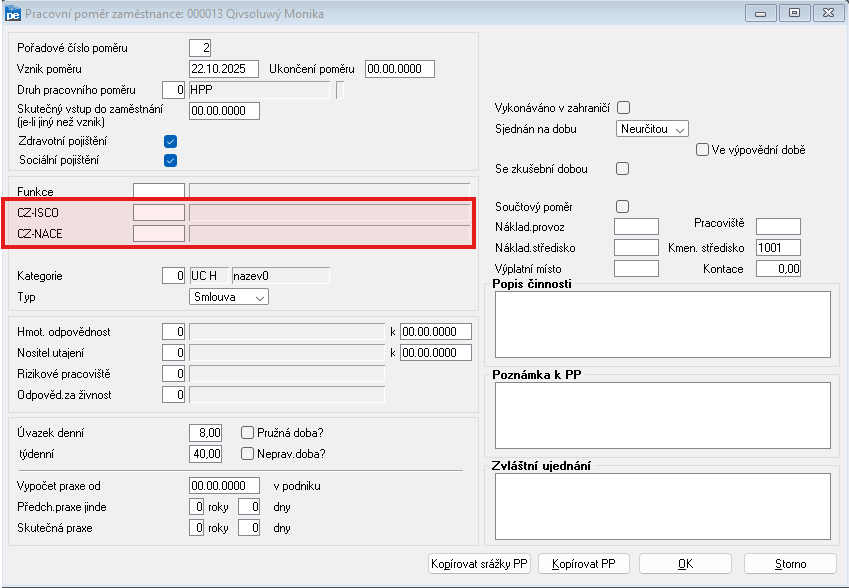This screenshot has height=588, width=849.
Task: Focus the CZ-NACE code input
Action: (159, 234)
